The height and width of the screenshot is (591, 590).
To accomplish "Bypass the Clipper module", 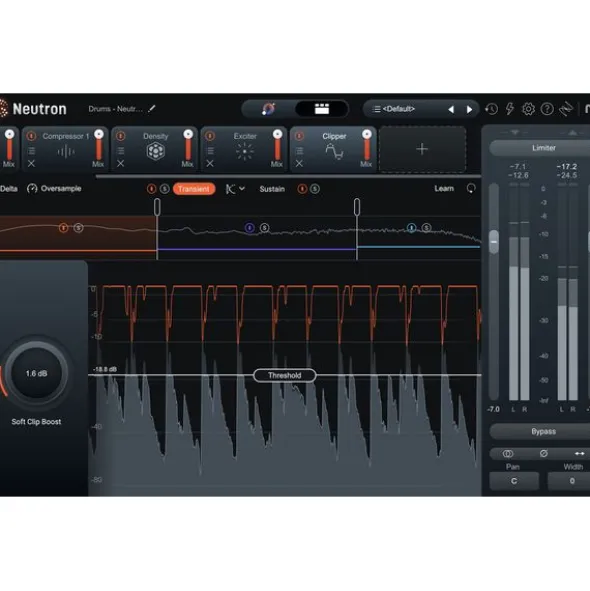I will (x=299, y=136).
